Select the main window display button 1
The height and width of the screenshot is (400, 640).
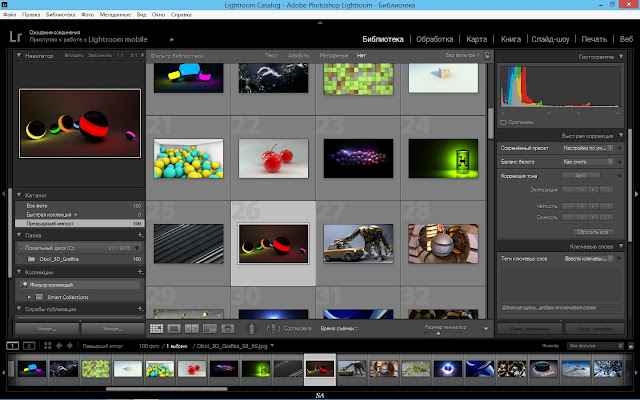point(13,346)
